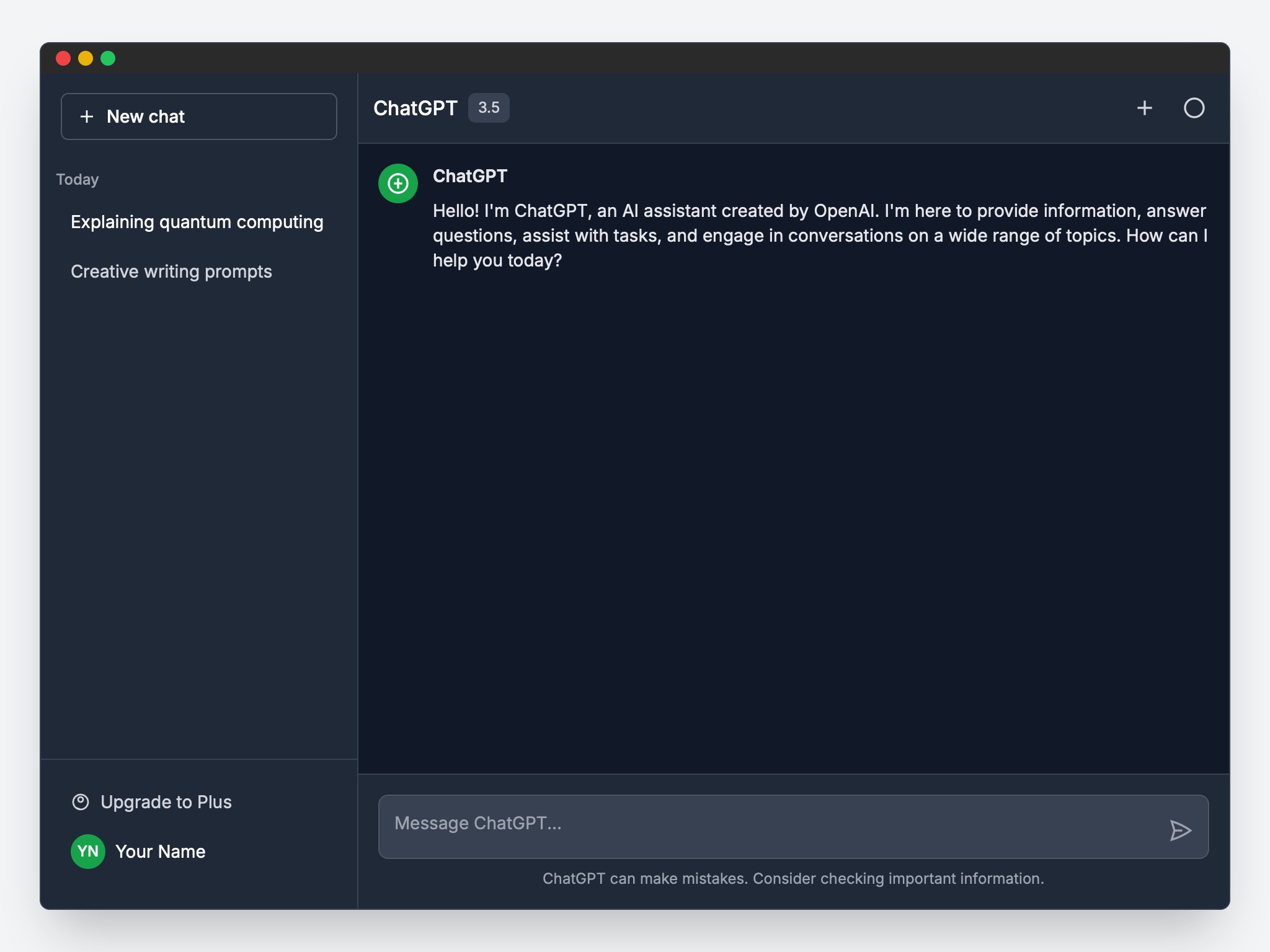Click the circle icon in the top toolbar

1194,108
